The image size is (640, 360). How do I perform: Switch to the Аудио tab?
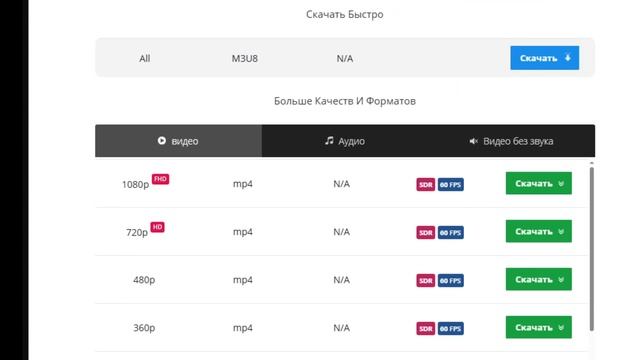(345, 141)
